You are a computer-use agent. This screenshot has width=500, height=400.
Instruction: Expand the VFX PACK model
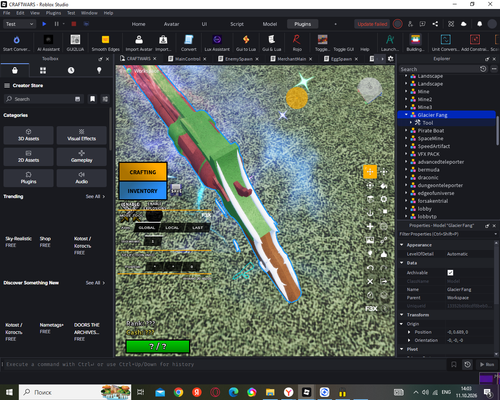406,154
